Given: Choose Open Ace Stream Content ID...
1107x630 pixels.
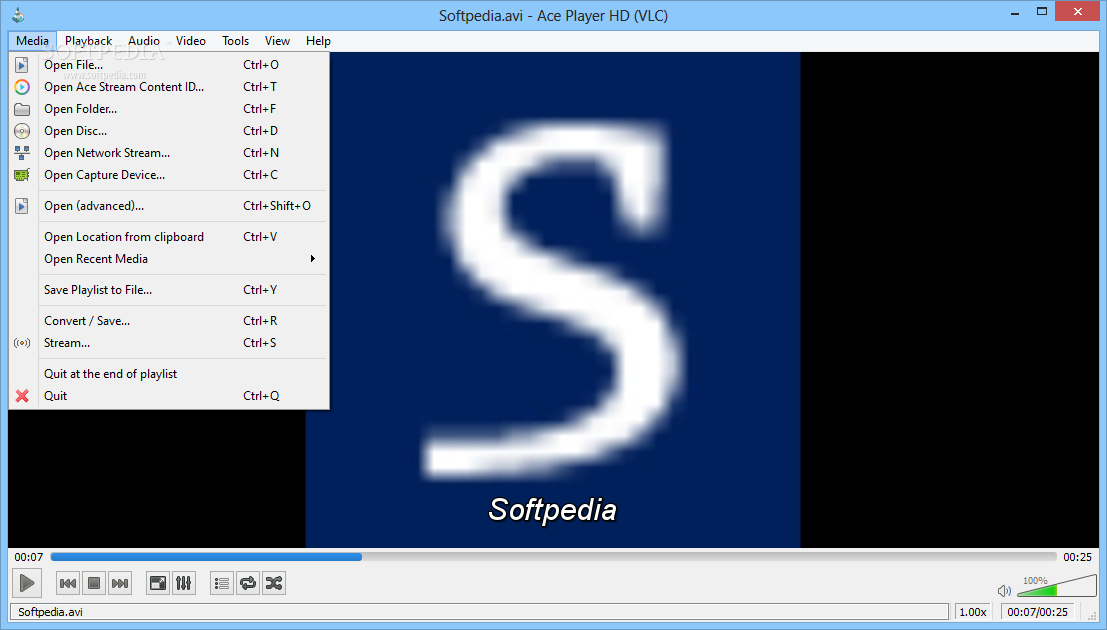Looking at the screenshot, I should (x=169, y=87).
